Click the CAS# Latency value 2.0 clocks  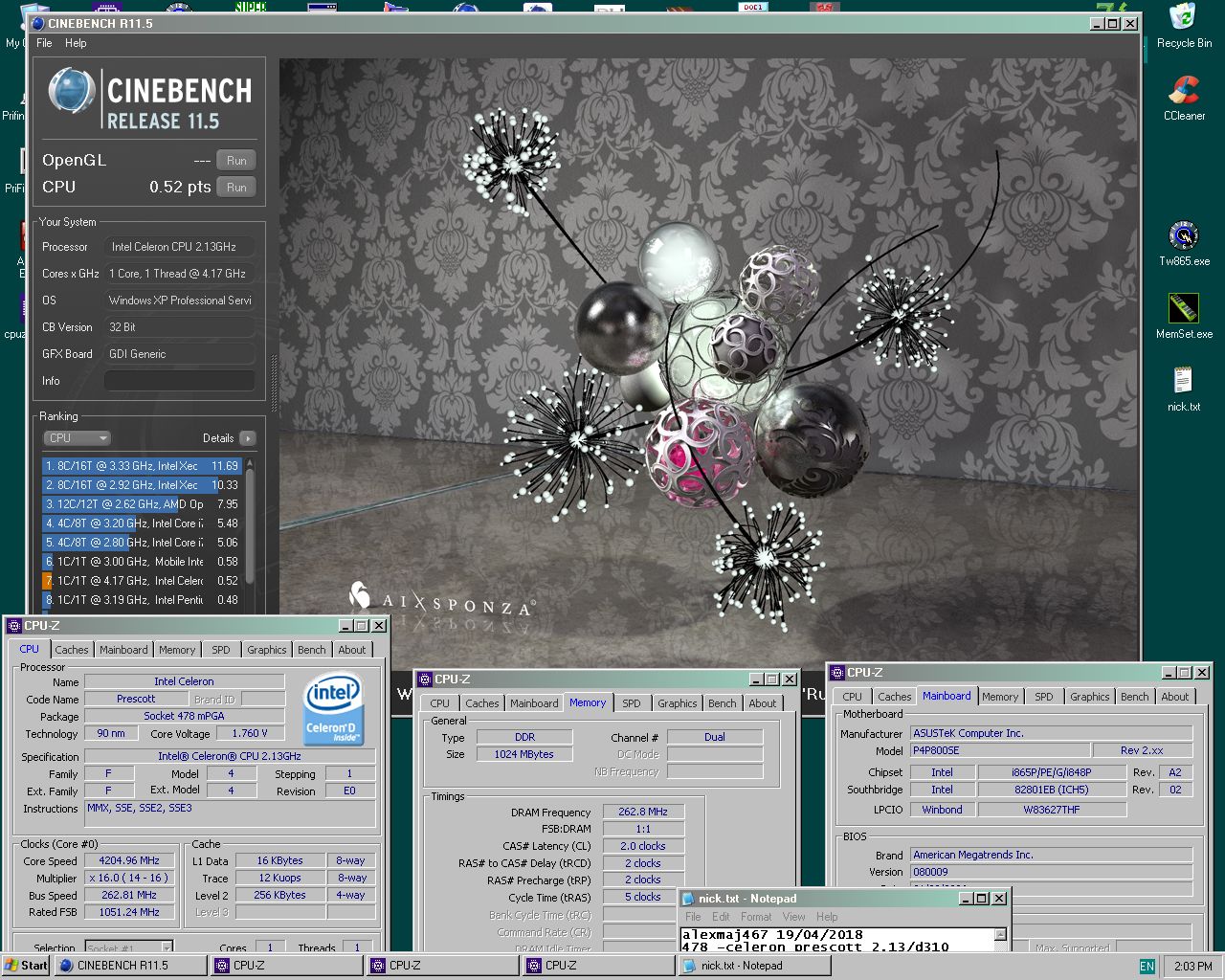coord(642,846)
